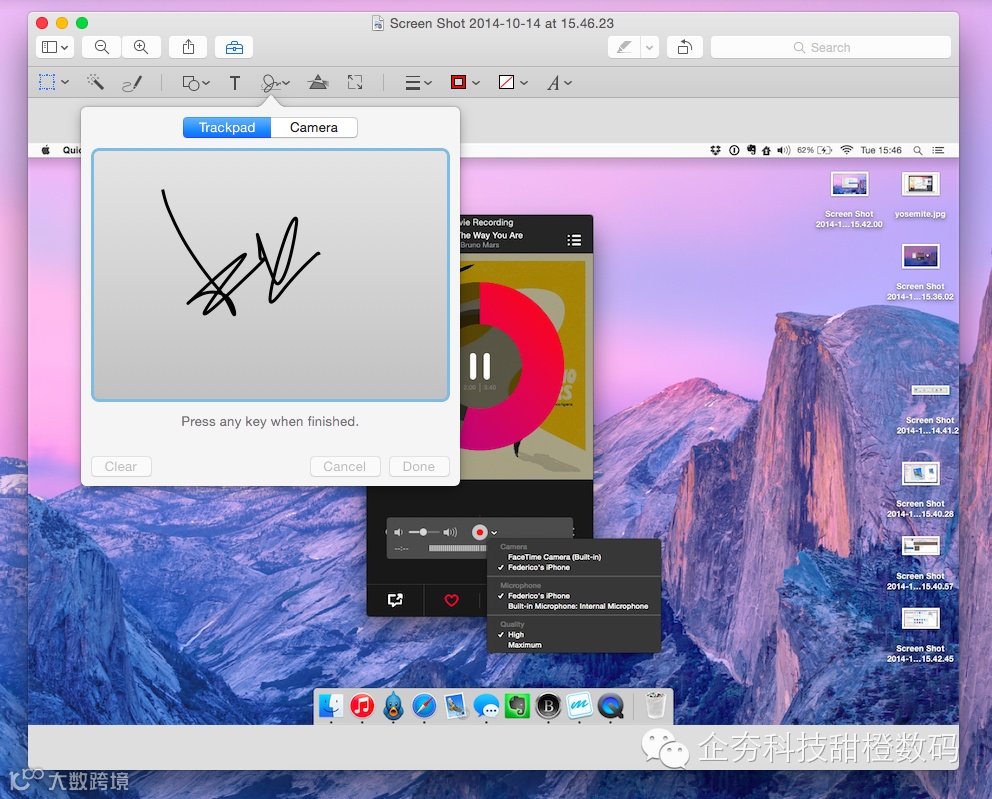Open the Shapes tool menu

tap(195, 83)
